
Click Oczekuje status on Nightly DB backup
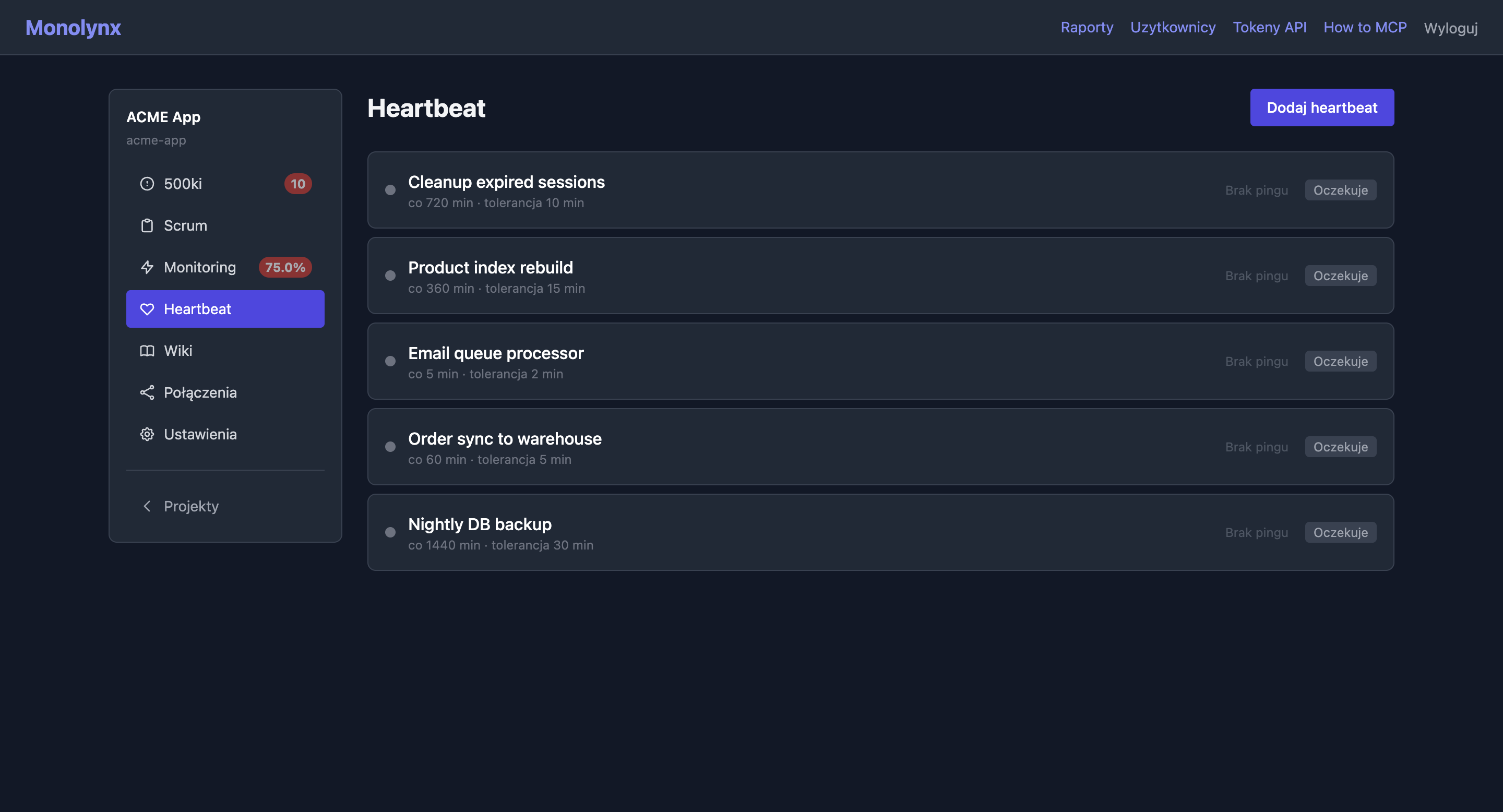click(x=1340, y=533)
